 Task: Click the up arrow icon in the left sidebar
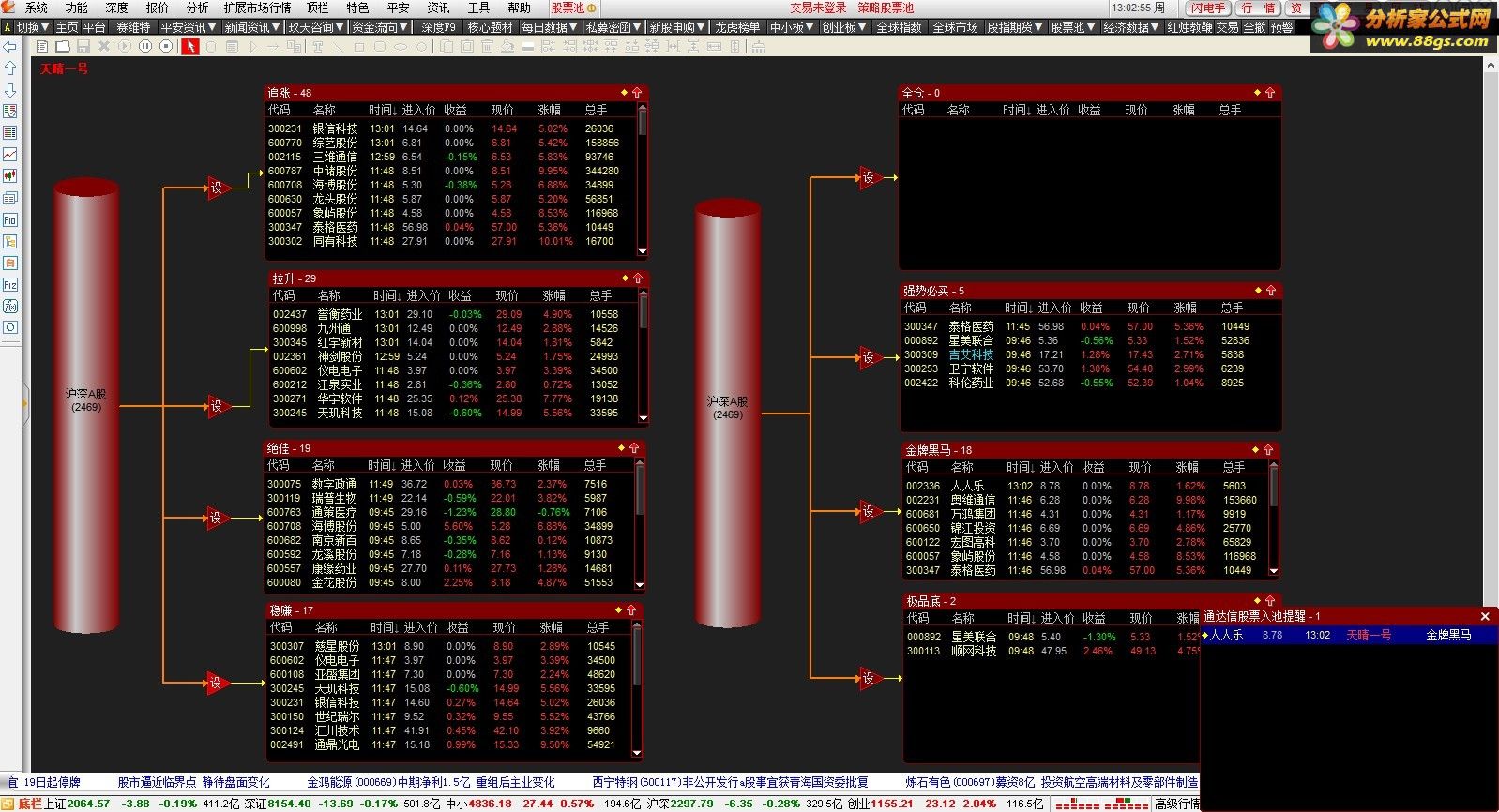coord(10,68)
